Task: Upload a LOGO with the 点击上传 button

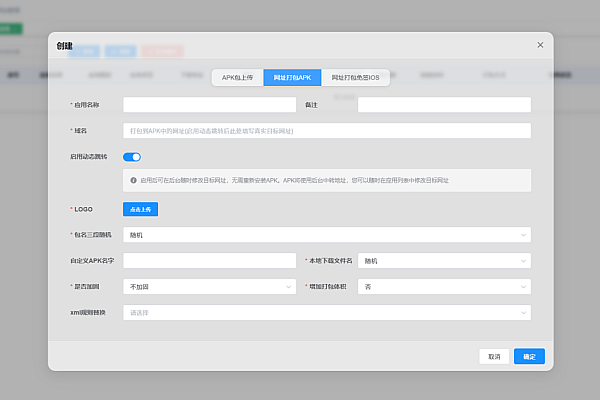Action: click(x=140, y=209)
